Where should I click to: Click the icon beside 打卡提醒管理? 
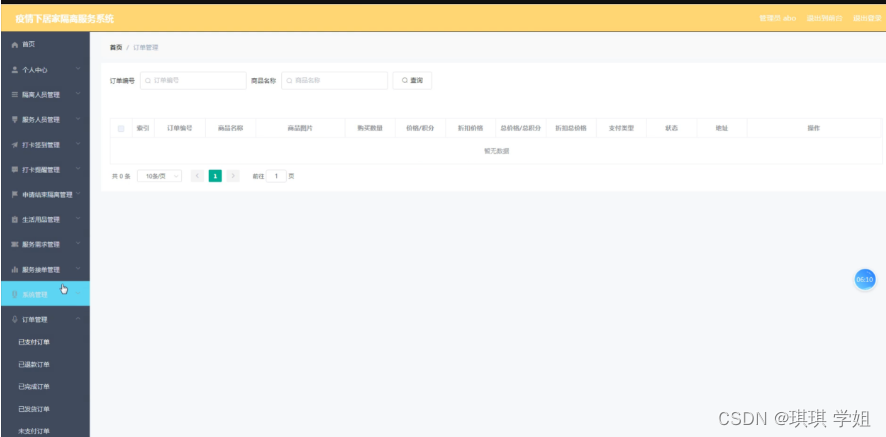point(15,170)
